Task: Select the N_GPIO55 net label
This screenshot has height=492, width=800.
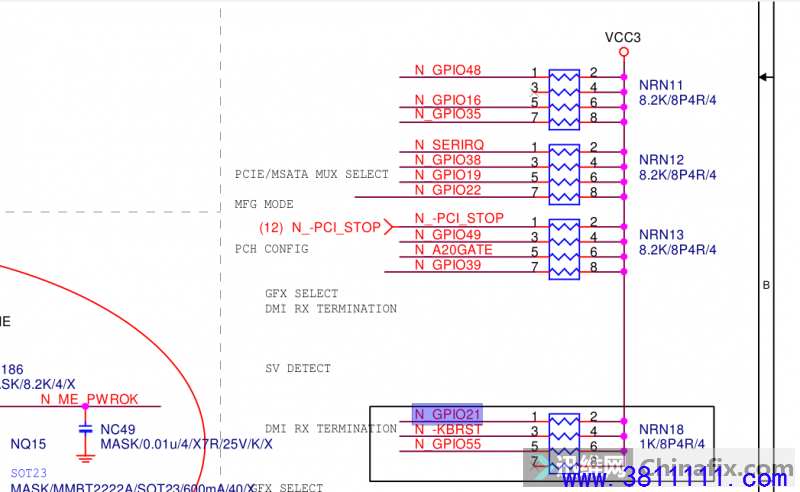Action: pos(447,444)
